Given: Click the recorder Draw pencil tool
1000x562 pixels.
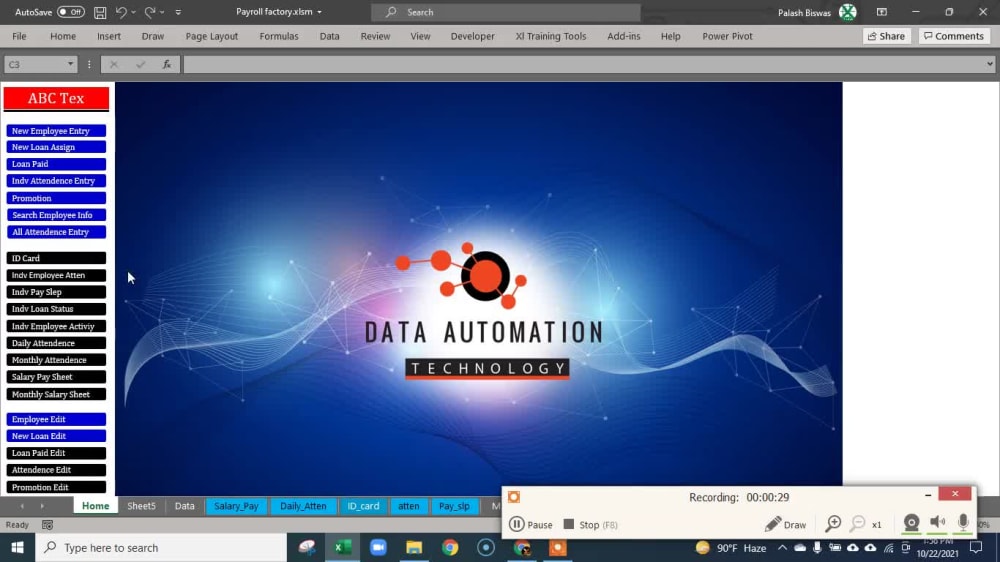Looking at the screenshot, I should tap(786, 524).
